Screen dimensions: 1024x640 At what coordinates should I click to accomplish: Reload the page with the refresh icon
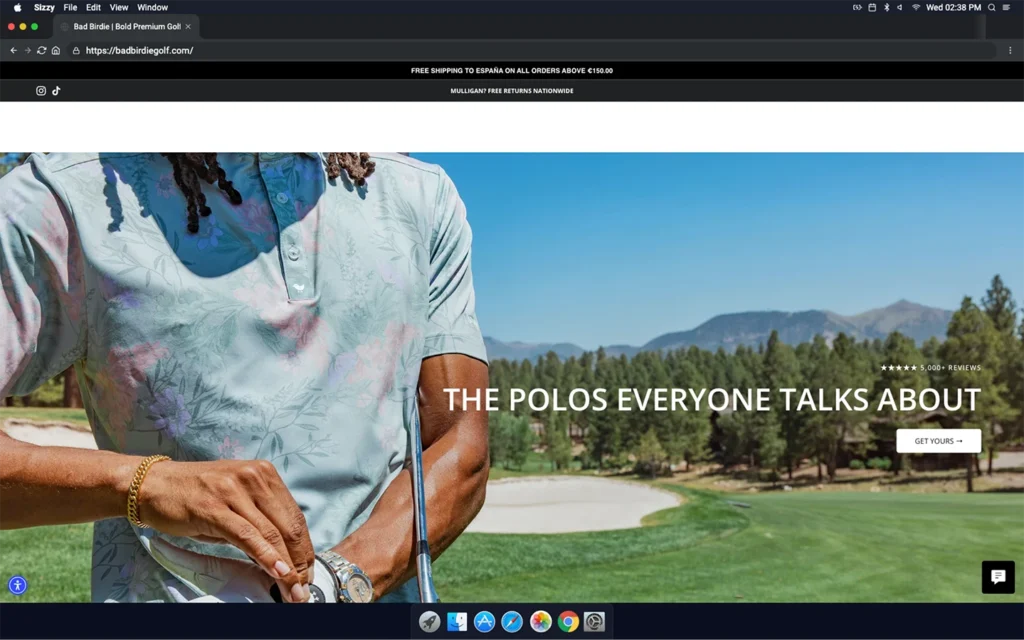42,50
